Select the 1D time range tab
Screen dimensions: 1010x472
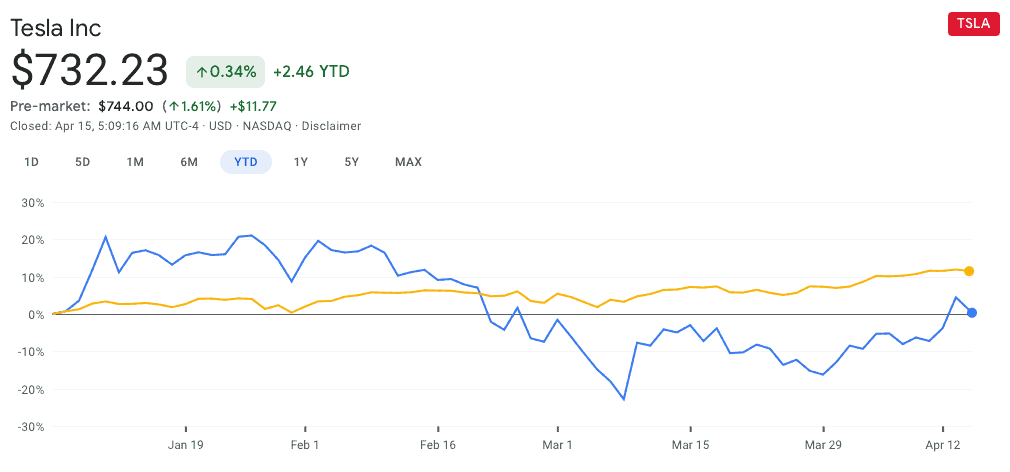[31, 162]
